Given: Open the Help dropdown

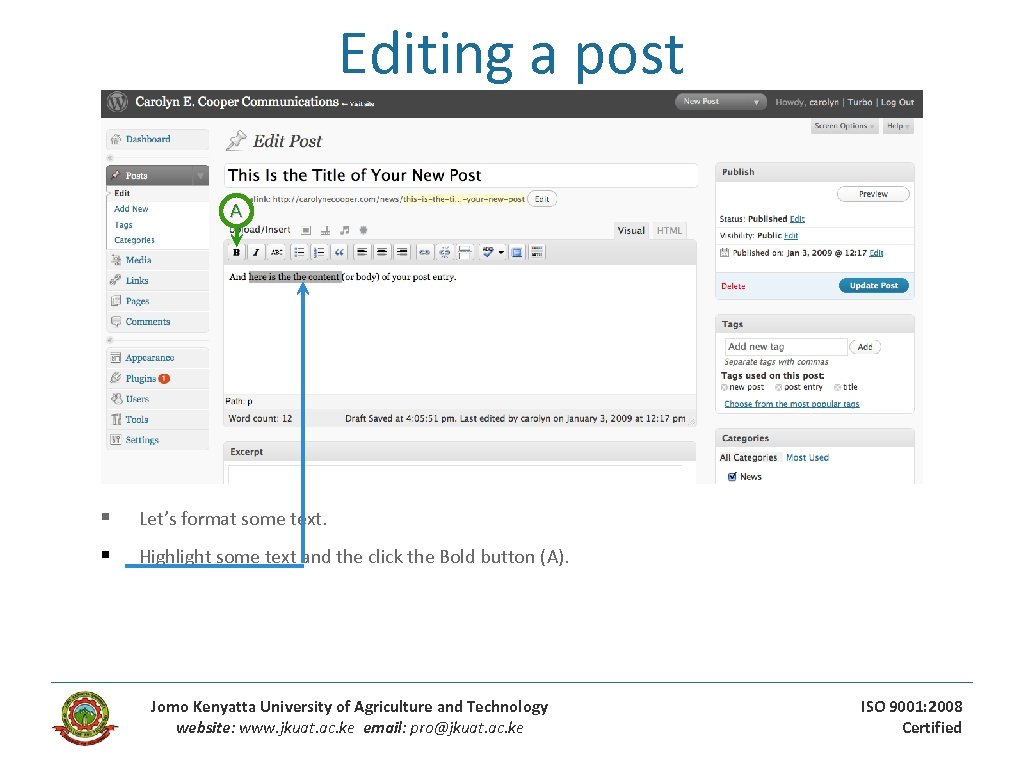Looking at the screenshot, I should coord(897,125).
